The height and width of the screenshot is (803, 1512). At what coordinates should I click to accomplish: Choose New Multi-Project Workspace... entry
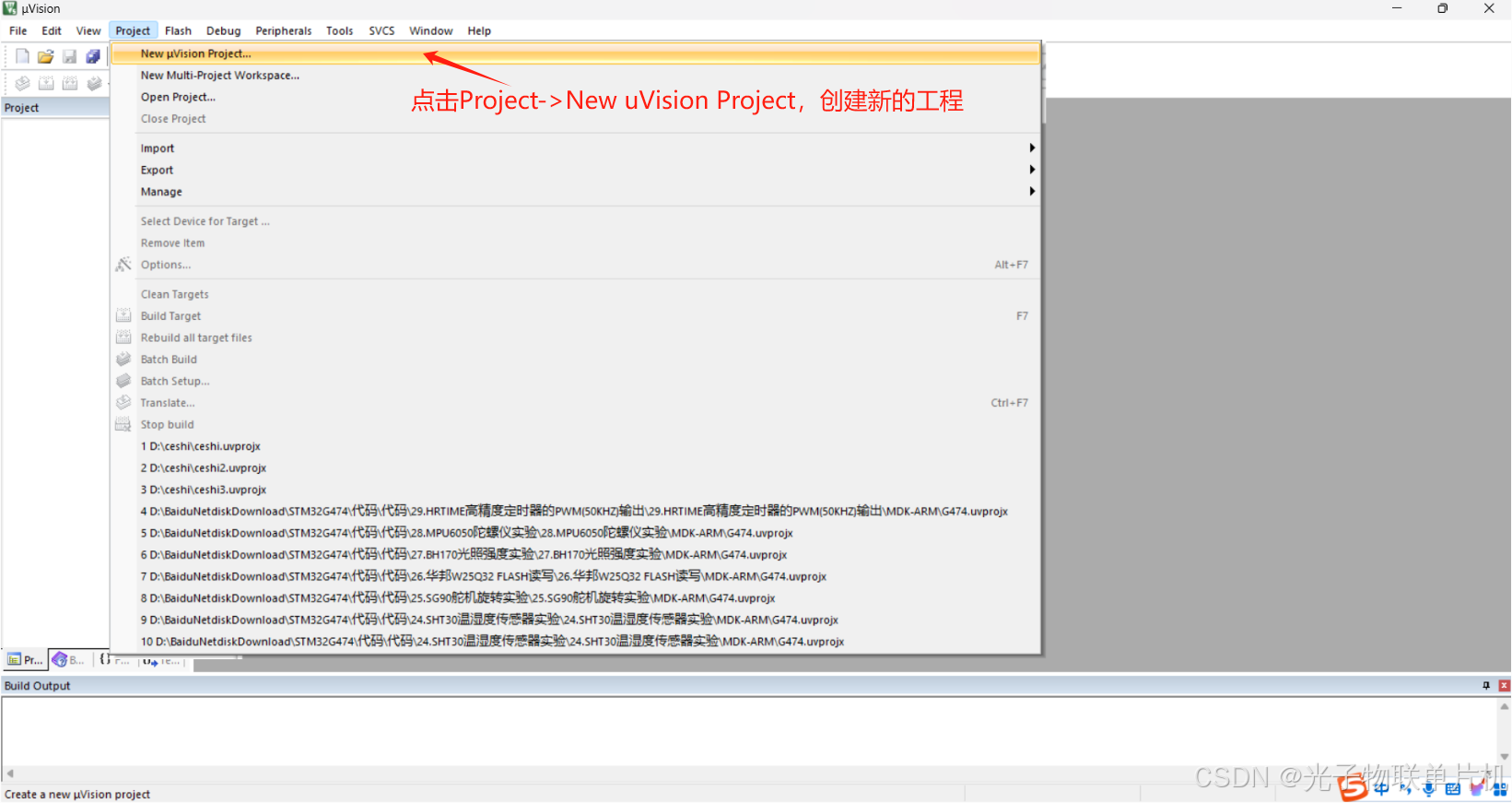point(576,76)
